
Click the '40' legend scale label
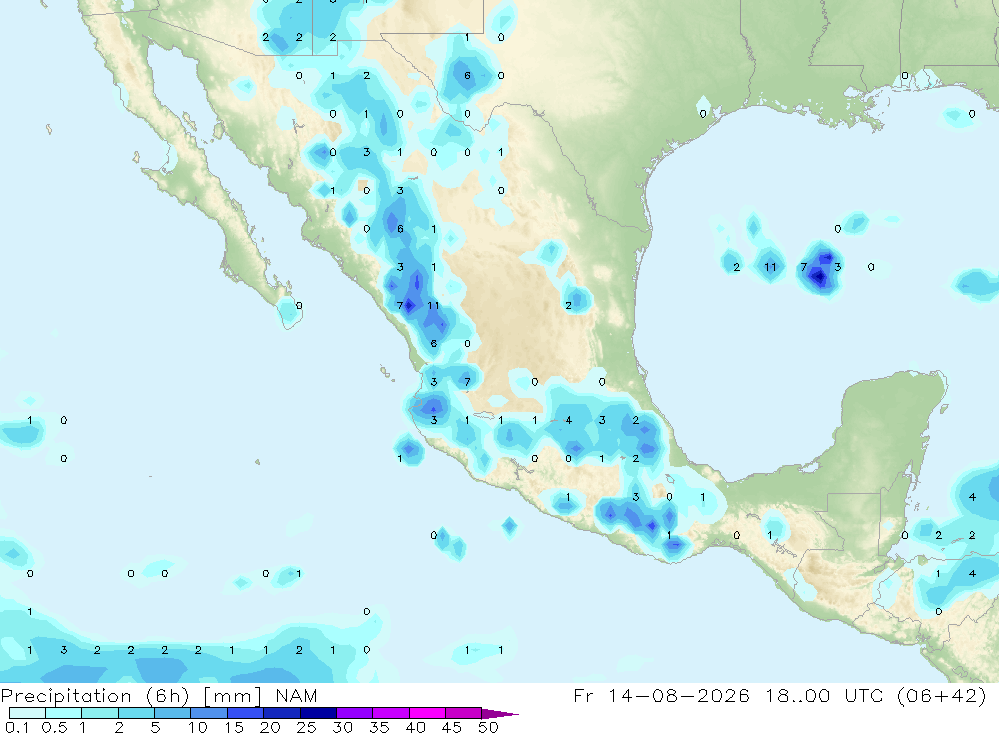click(416, 727)
